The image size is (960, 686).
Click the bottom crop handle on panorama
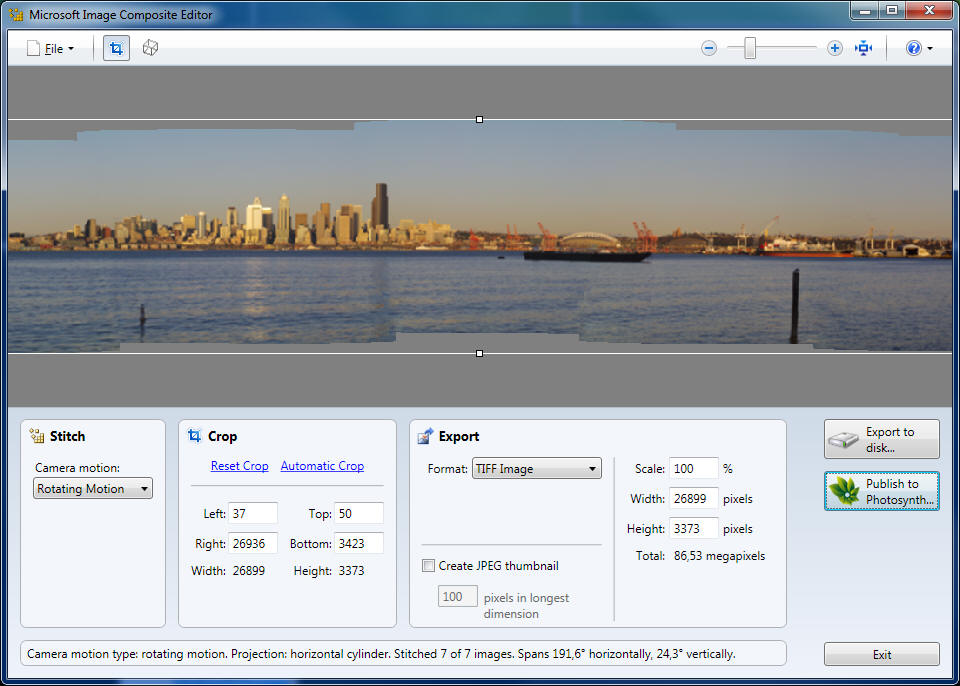pyautogui.click(x=480, y=353)
